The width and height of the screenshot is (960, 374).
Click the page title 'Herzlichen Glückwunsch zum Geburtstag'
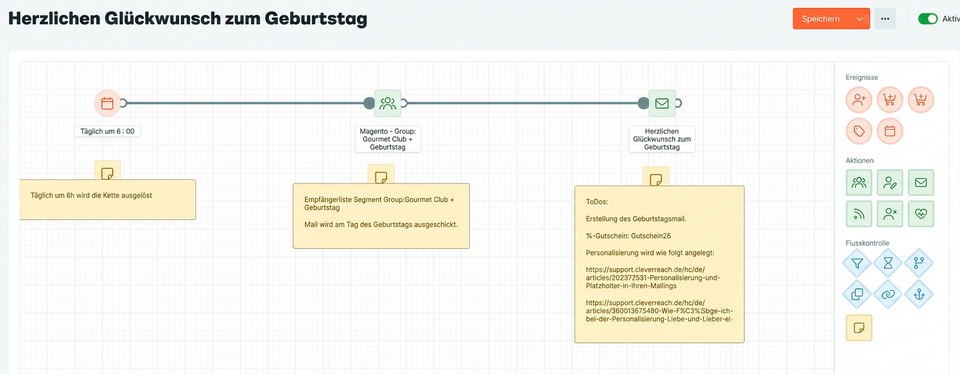[187, 19]
